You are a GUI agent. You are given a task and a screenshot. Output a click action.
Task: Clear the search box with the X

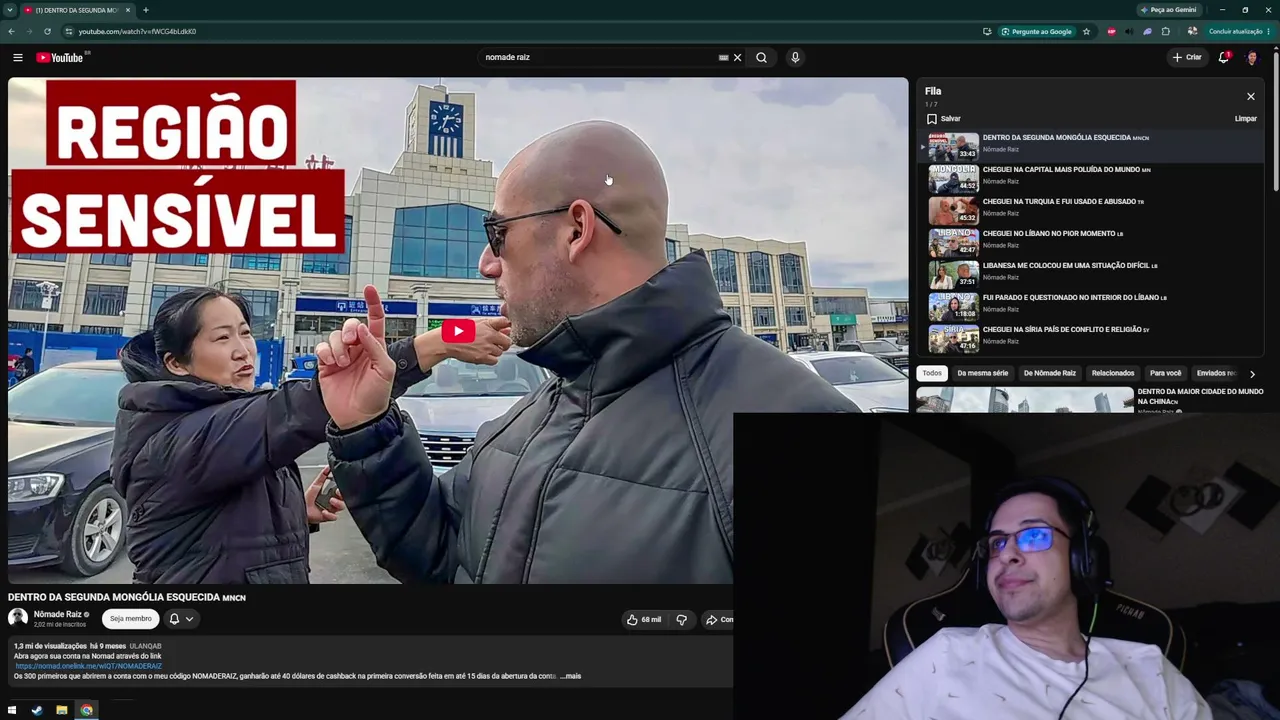[x=738, y=58]
